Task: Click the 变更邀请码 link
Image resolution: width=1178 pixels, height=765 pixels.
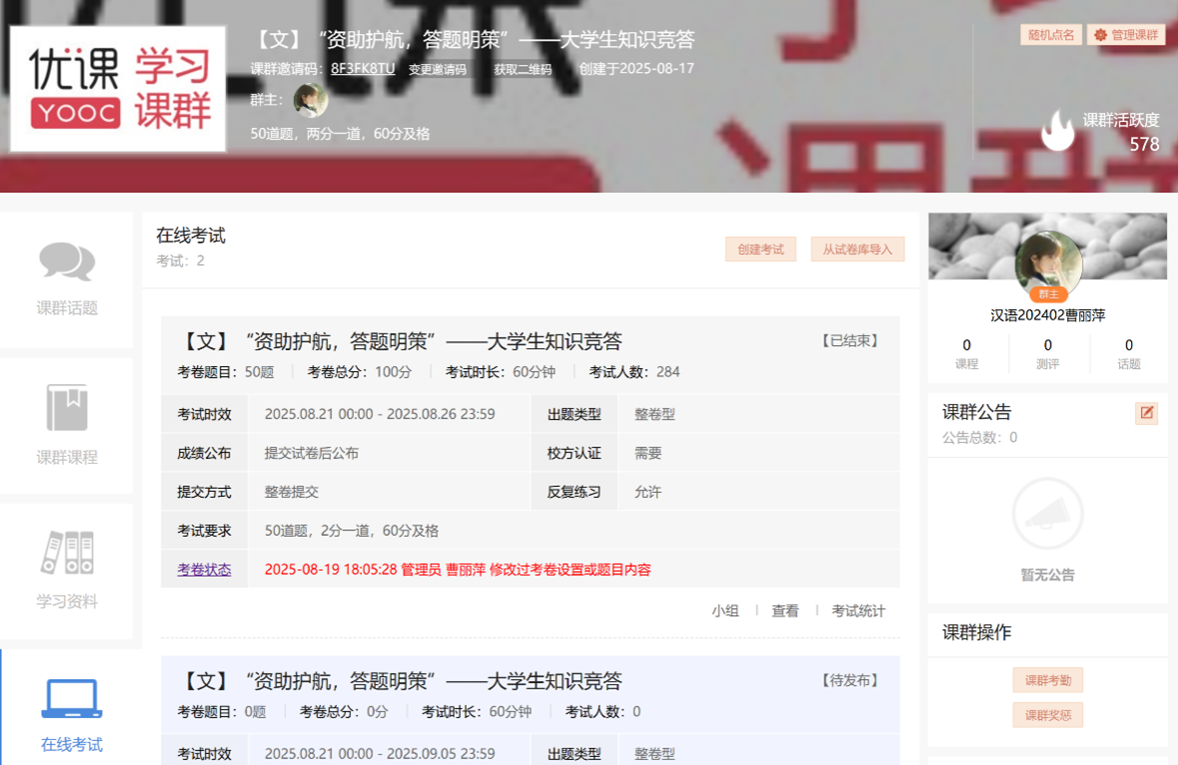Action: point(438,70)
